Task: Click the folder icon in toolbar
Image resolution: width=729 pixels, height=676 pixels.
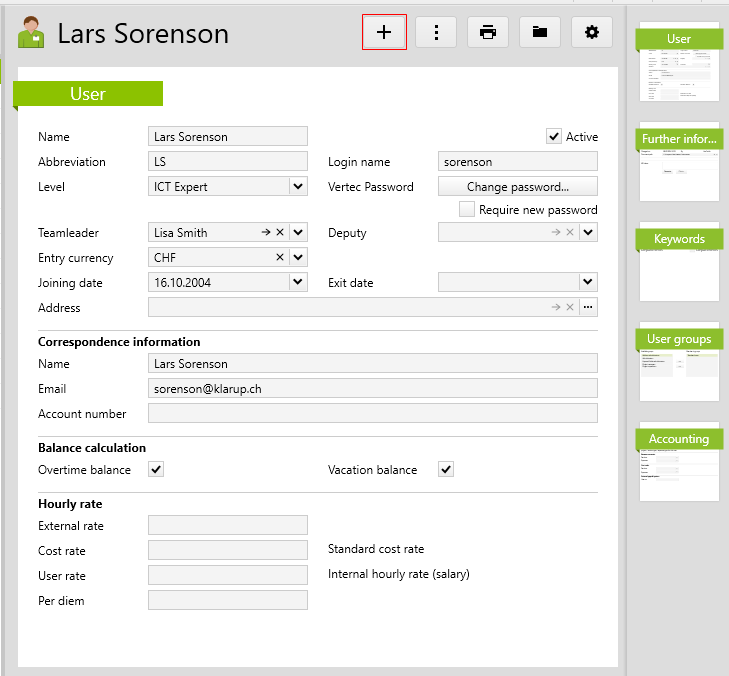Action: [540, 32]
